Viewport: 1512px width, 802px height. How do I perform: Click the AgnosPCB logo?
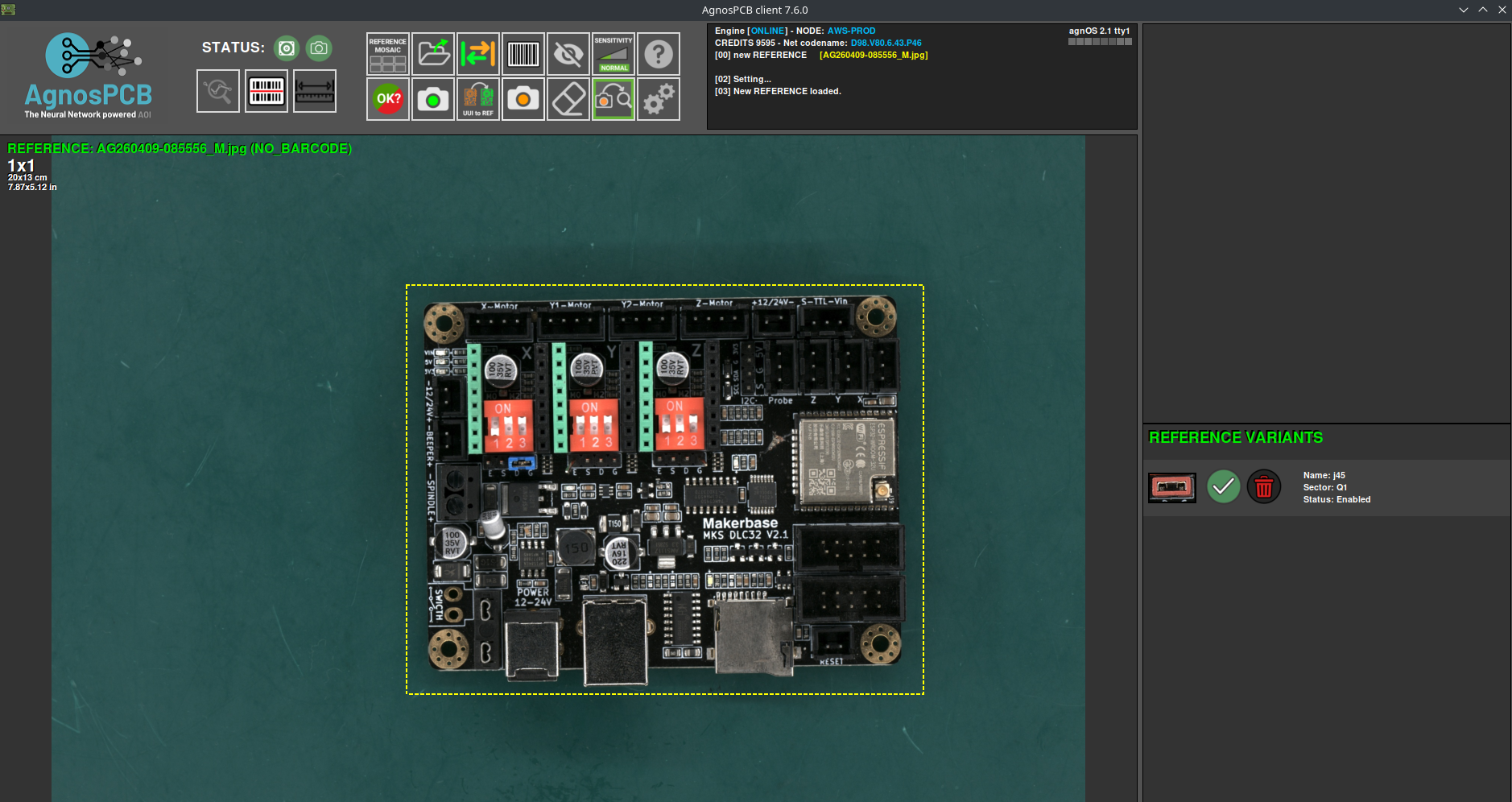click(x=89, y=76)
